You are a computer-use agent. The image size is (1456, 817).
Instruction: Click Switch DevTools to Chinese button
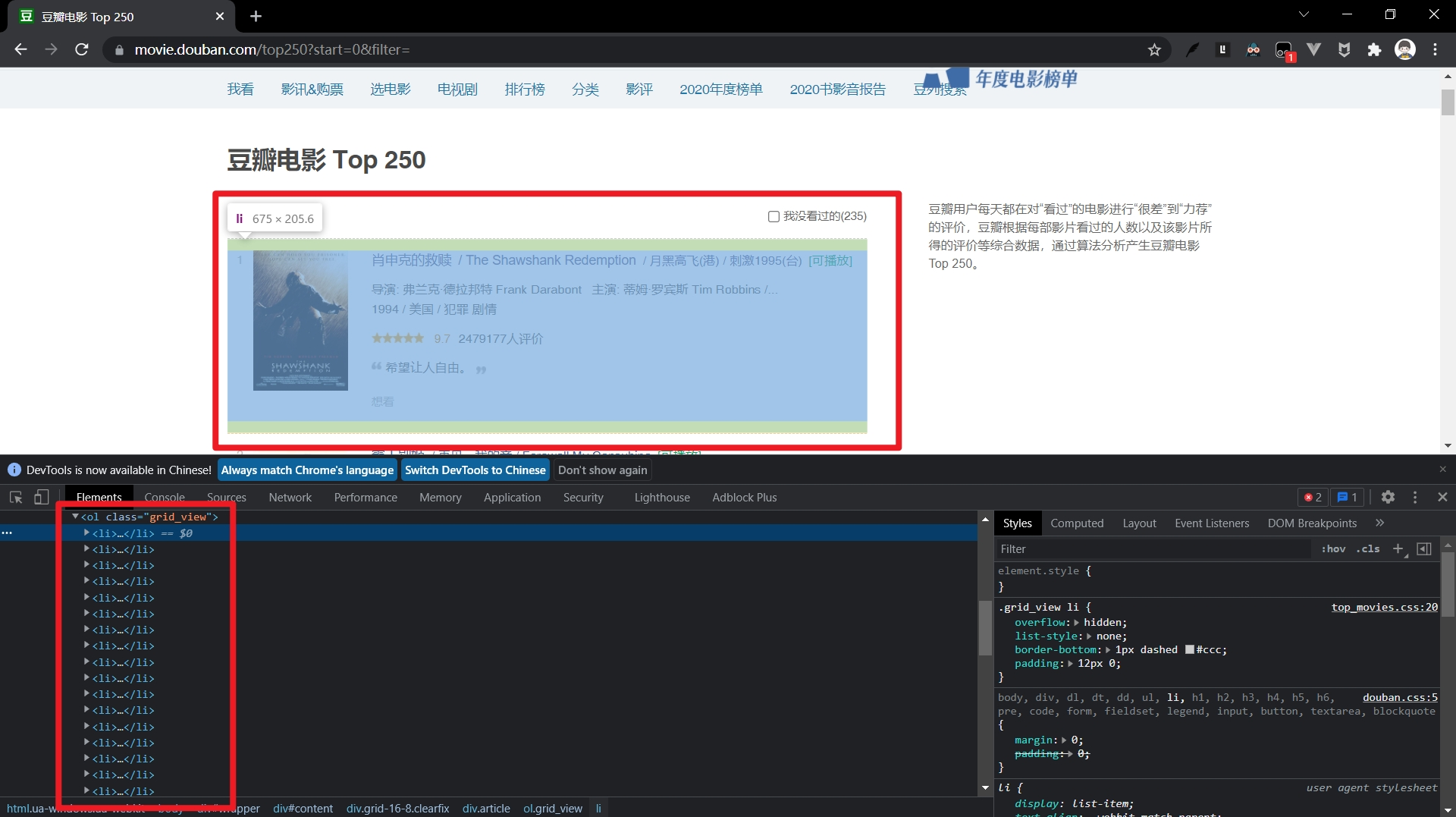(x=475, y=470)
